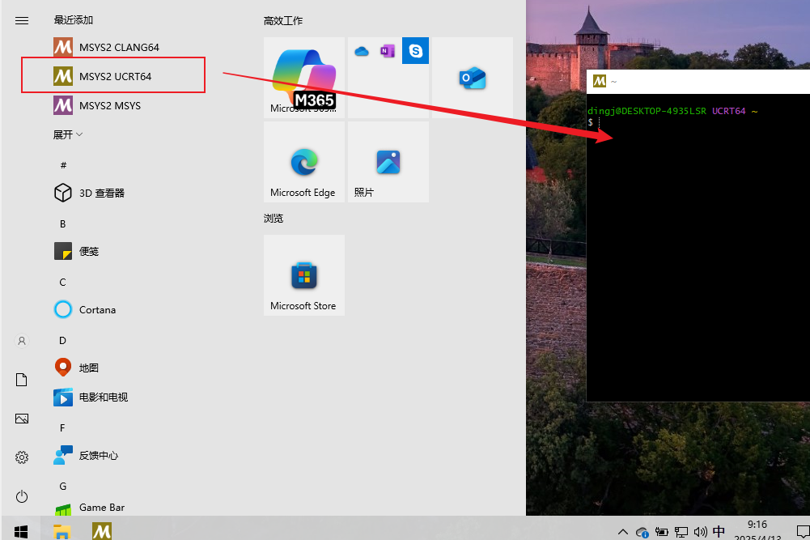Image resolution: width=810 pixels, height=540 pixels.
Task: Open the OneNote small tile
Action: 388,51
